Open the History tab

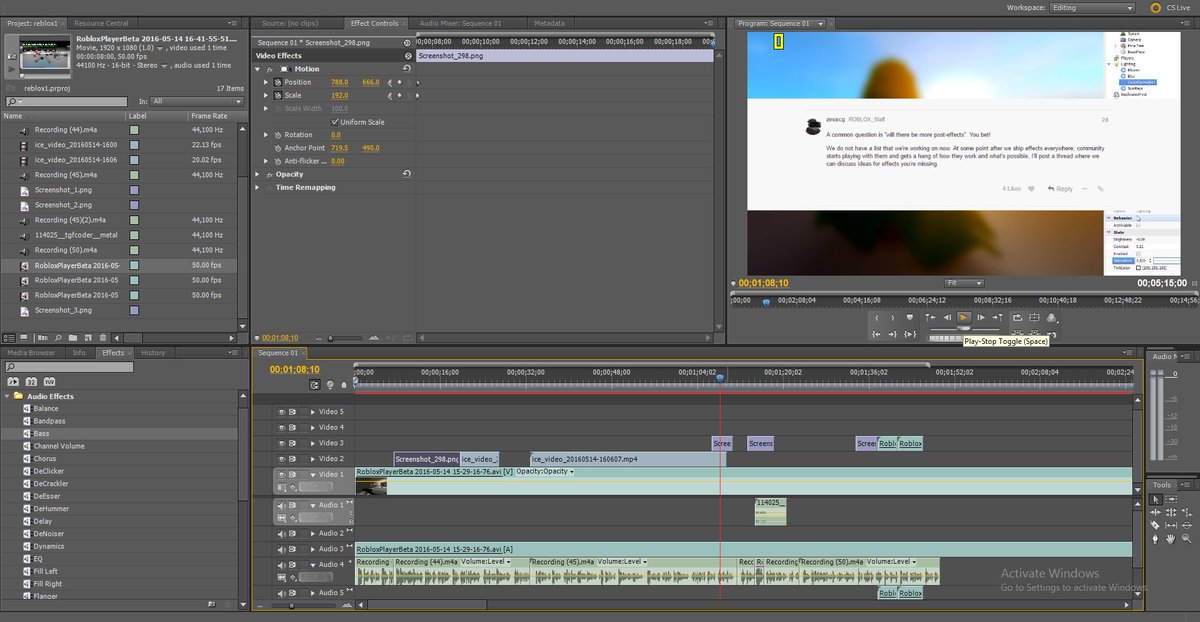tap(153, 353)
